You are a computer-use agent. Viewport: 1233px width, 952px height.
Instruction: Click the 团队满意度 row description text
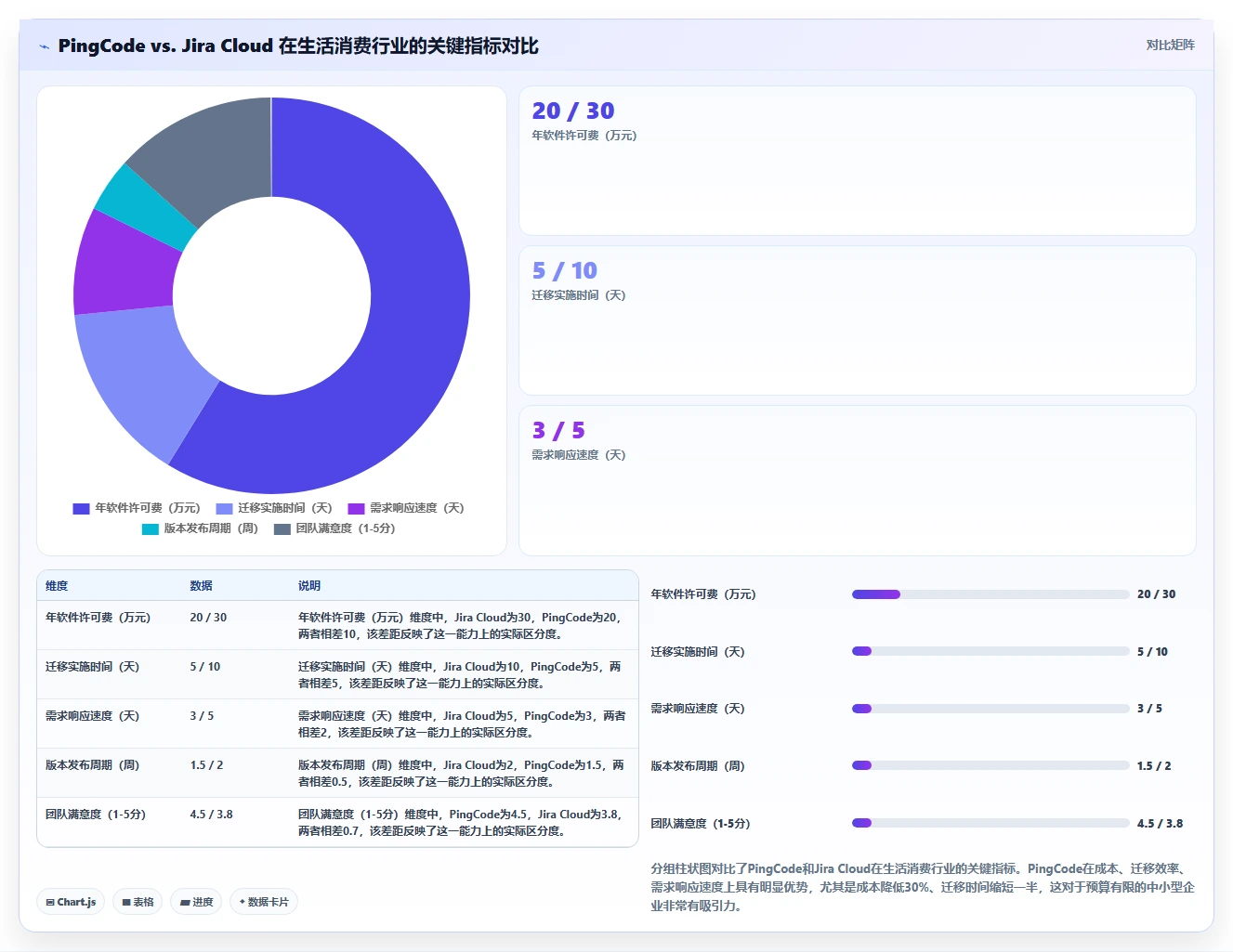pyautogui.click(x=461, y=823)
